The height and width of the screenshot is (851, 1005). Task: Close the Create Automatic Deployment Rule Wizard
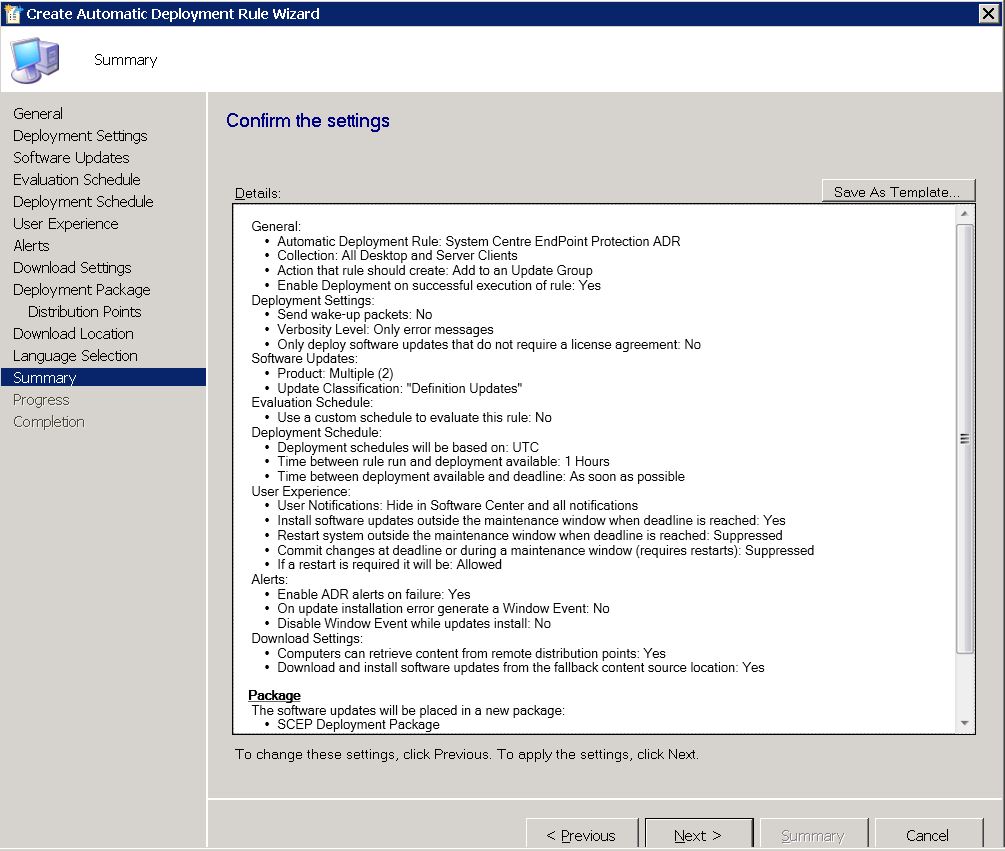pos(988,13)
